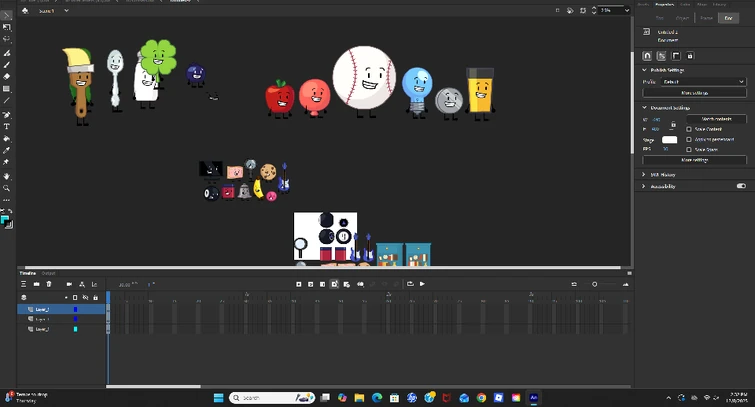This screenshot has width=755, height=407.
Task: Select the Paint Bucket tool
Action: tap(7, 139)
